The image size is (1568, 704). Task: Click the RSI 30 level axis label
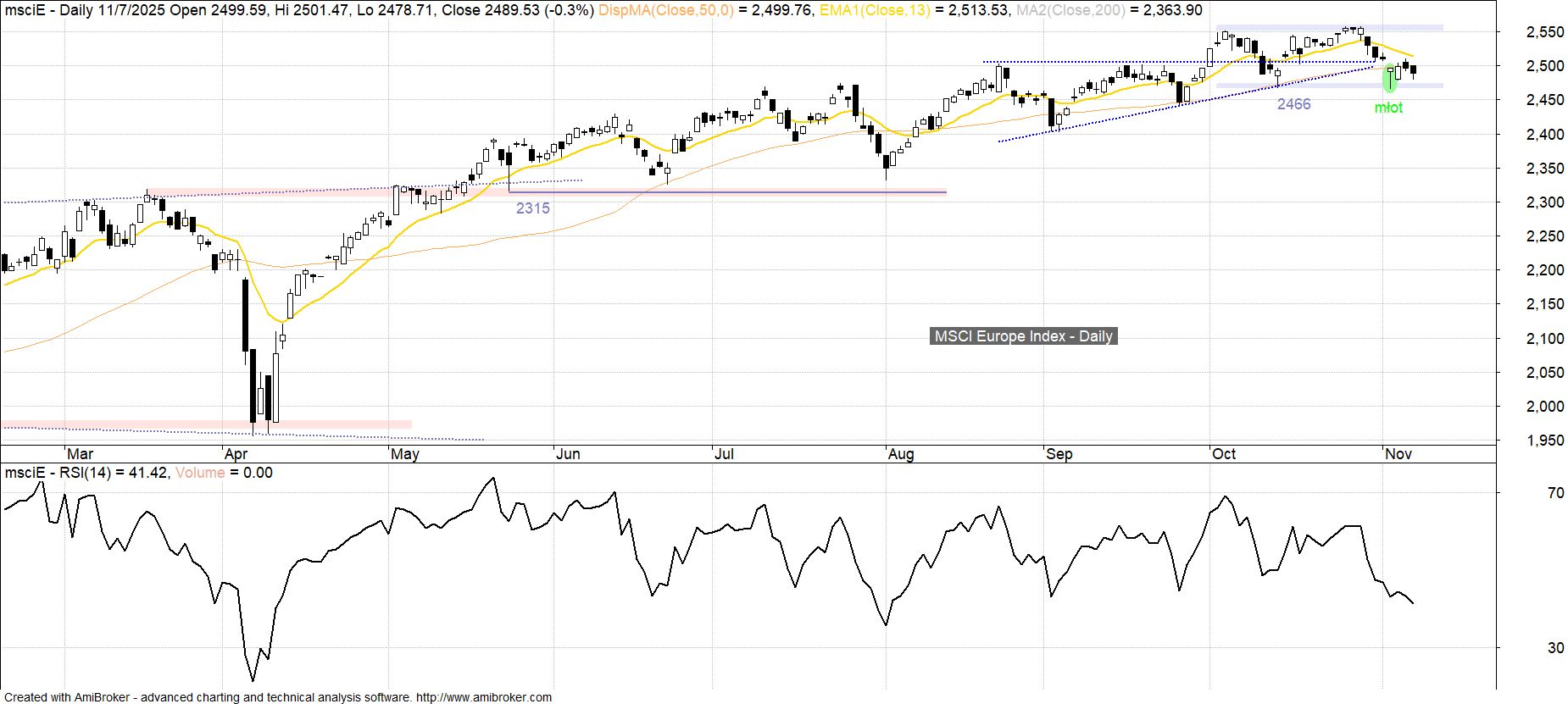point(1555,648)
